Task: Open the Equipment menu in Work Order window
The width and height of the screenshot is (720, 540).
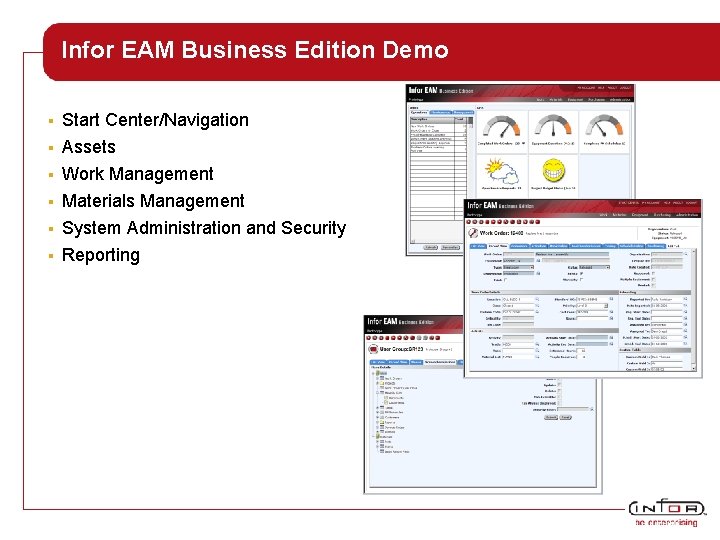Action: [640, 214]
